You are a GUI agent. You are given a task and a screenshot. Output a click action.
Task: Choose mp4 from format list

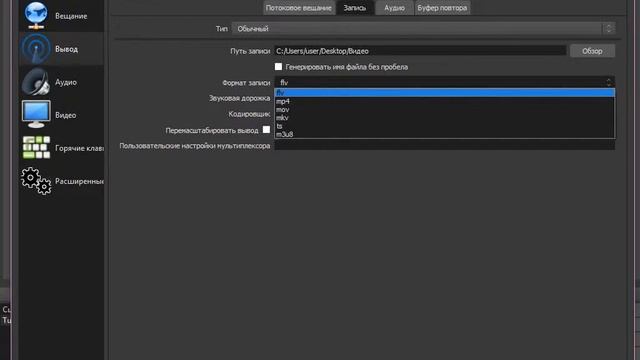(444, 101)
